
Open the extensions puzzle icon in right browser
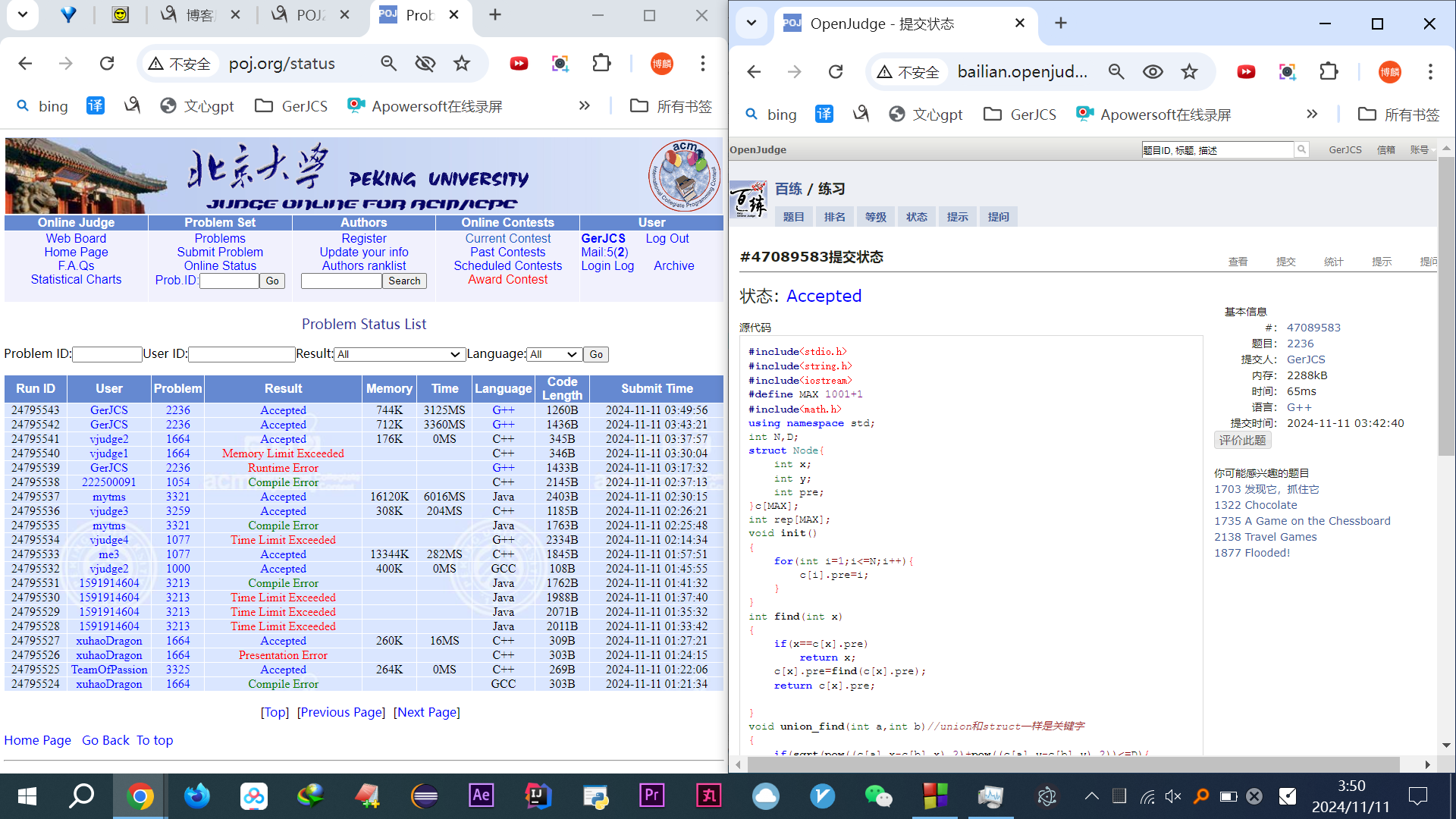pyautogui.click(x=1329, y=72)
